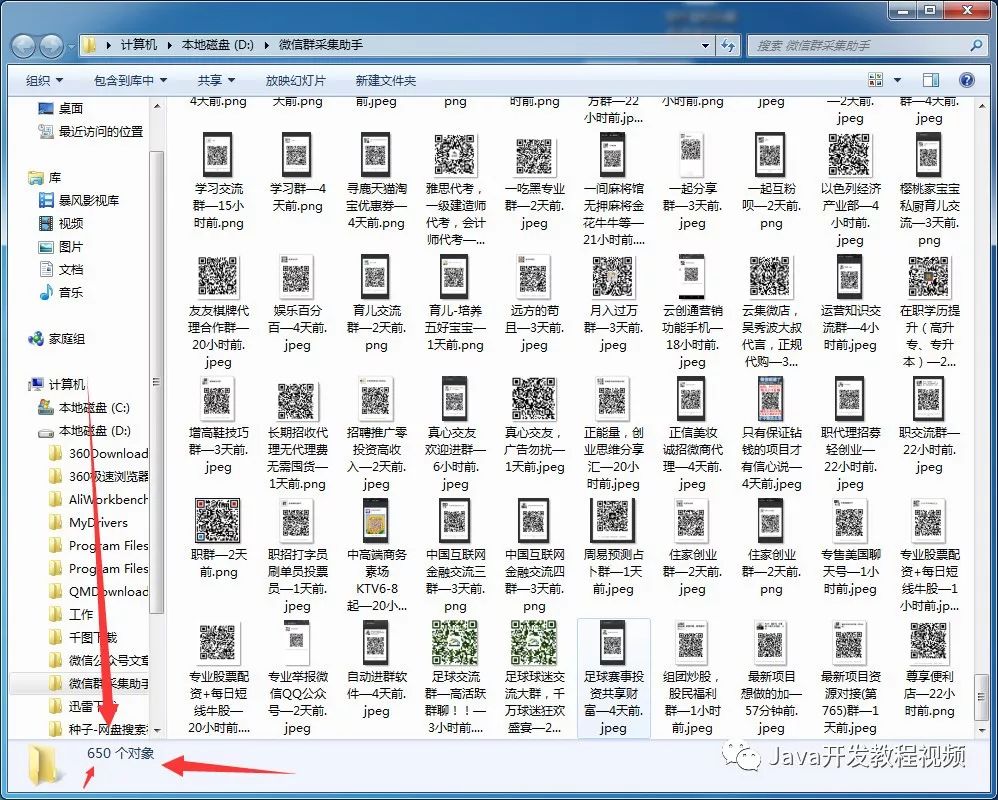Select 家庭组 in navigation pane
998x800 pixels.
click(57, 339)
